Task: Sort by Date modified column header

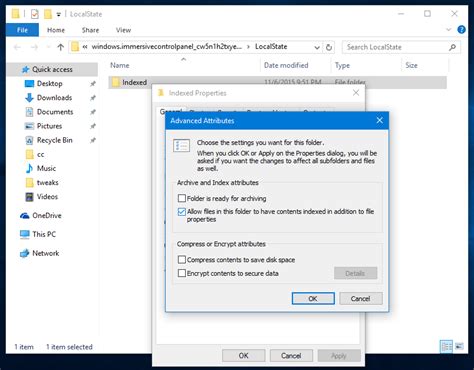Action: point(286,65)
